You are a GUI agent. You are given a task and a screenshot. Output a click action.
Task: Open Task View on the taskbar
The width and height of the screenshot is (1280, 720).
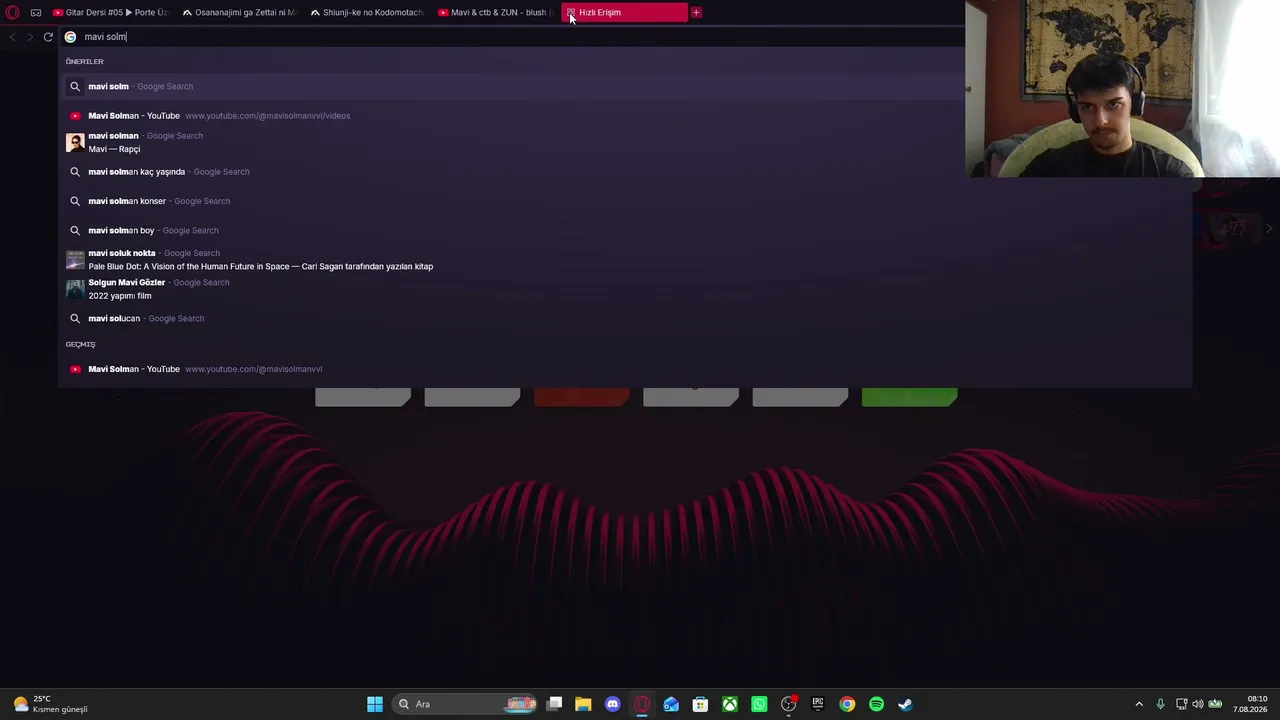[555, 704]
